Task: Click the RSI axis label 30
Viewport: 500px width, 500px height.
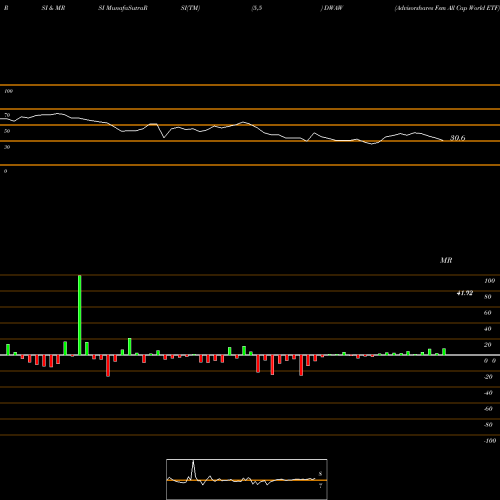Action: pos(7,147)
